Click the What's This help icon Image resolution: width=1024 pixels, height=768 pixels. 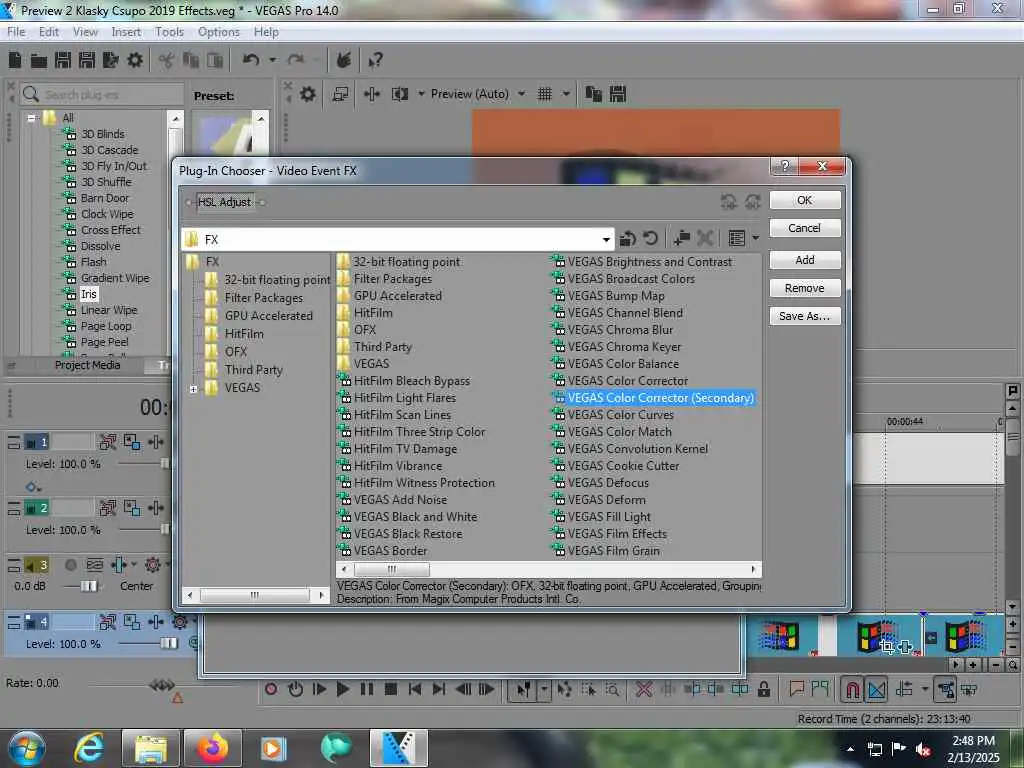pyautogui.click(x=375, y=61)
